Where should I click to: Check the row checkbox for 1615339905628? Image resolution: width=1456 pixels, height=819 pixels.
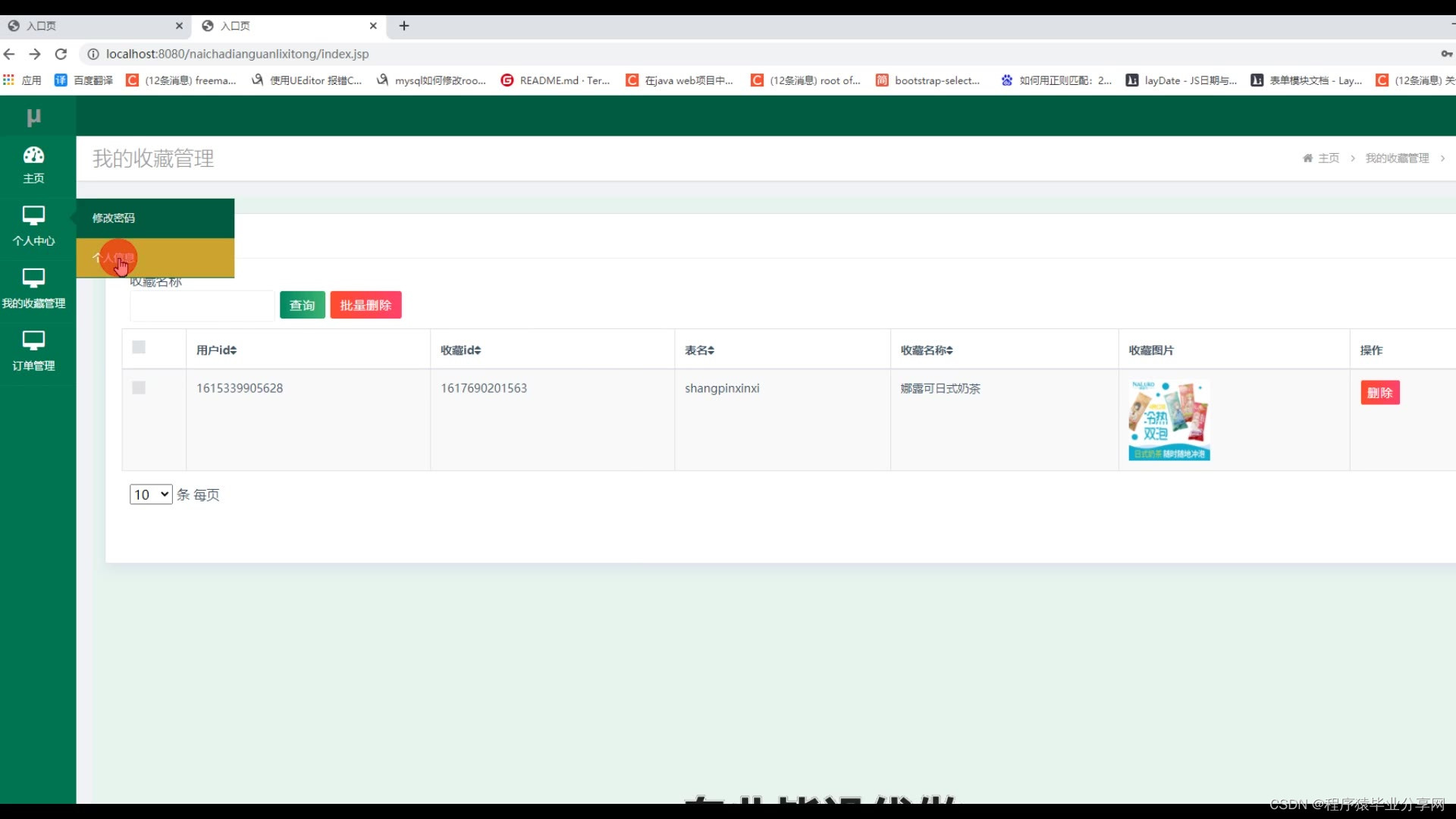(139, 388)
